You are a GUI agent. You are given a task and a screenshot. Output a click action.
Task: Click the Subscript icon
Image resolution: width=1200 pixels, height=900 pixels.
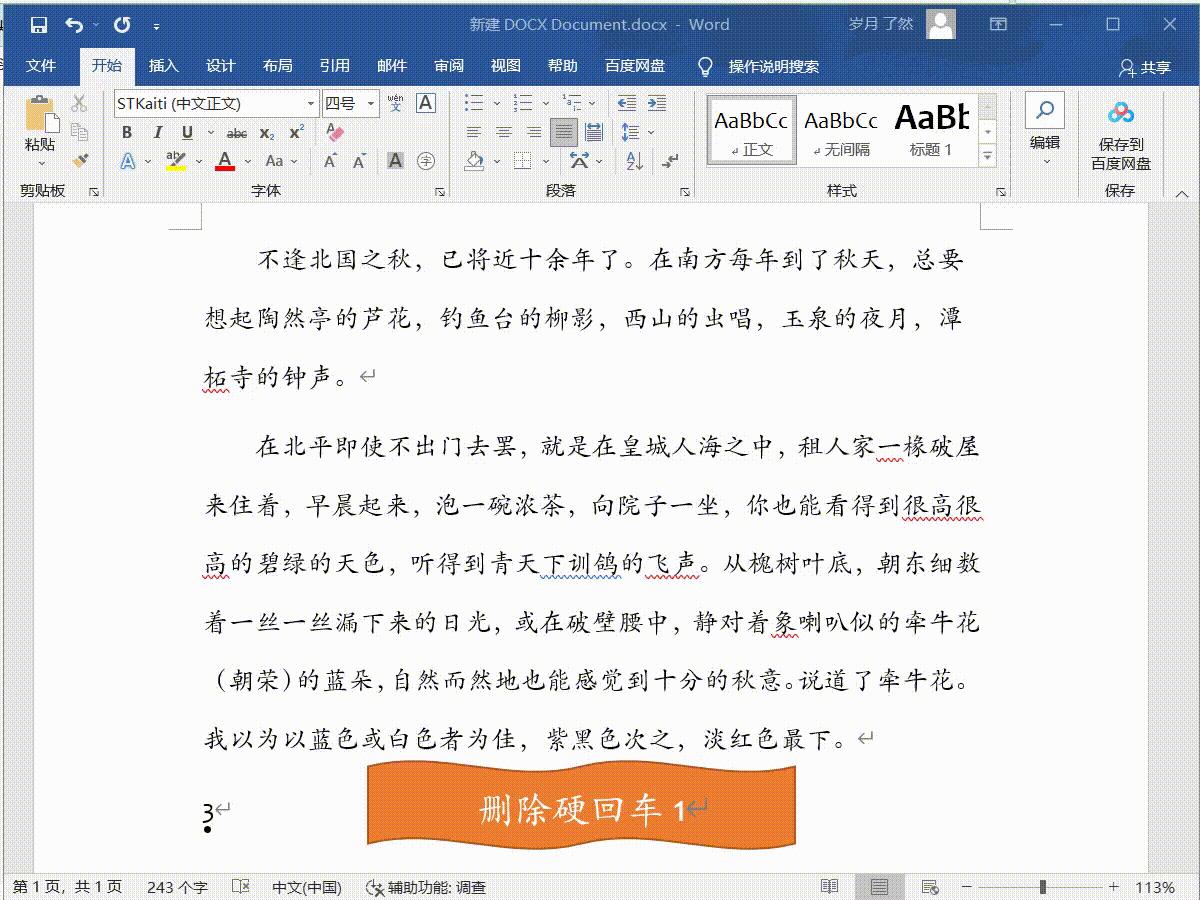tap(266, 132)
